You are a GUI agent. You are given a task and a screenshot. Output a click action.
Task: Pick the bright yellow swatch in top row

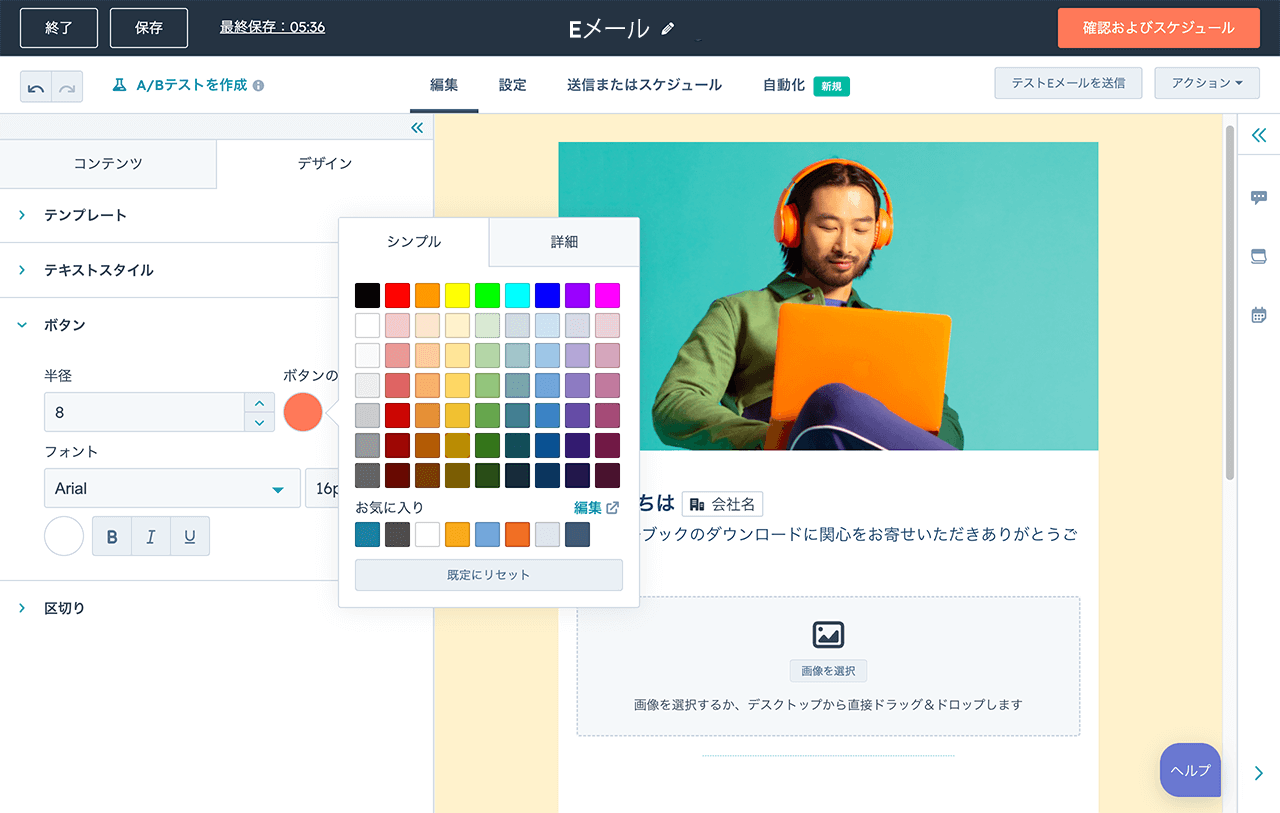pyautogui.click(x=458, y=295)
